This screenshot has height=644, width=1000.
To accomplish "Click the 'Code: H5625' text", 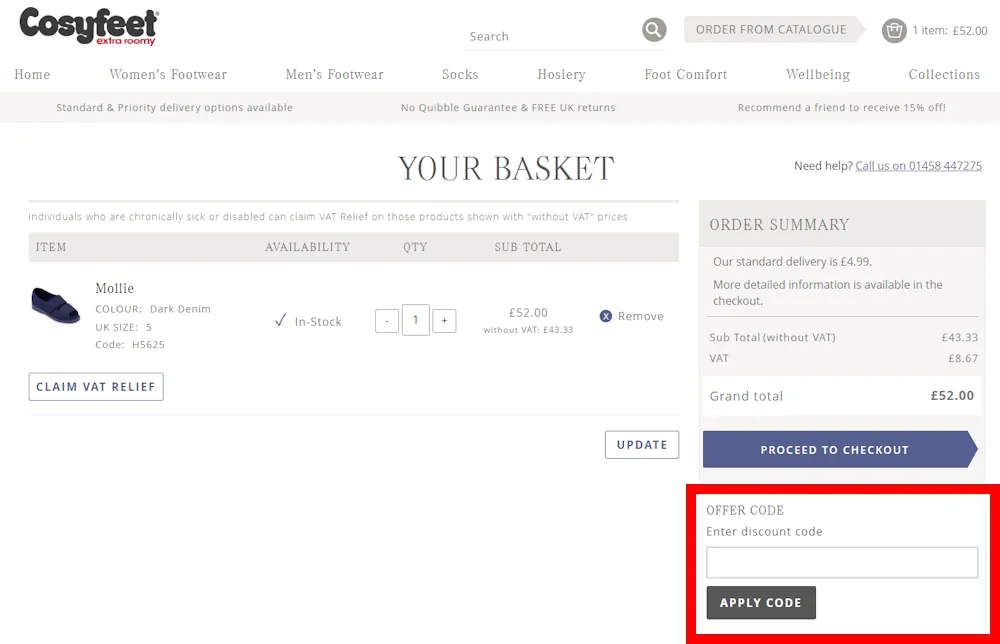I will pos(130,344).
